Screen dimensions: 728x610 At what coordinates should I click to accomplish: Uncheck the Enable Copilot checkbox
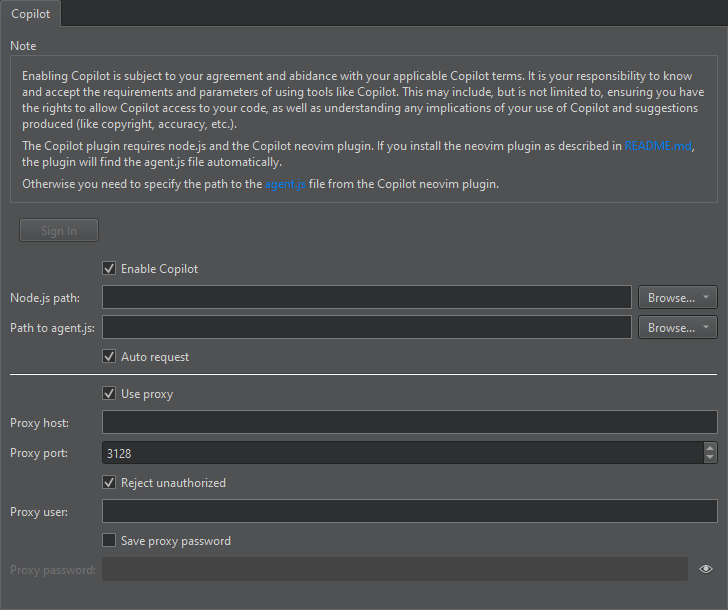pyautogui.click(x=109, y=269)
